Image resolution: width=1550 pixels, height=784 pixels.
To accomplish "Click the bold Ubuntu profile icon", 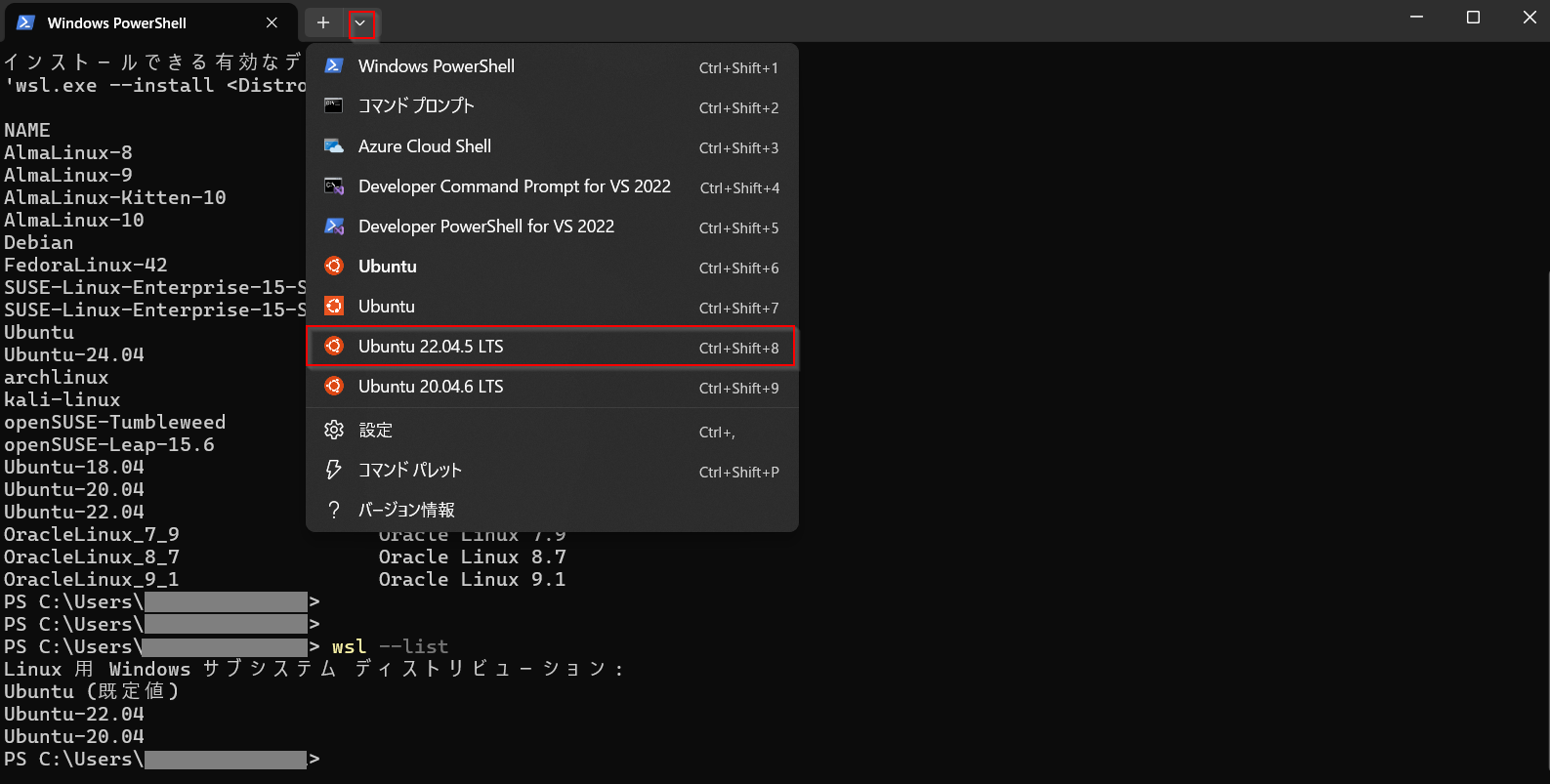I will pyautogui.click(x=334, y=266).
